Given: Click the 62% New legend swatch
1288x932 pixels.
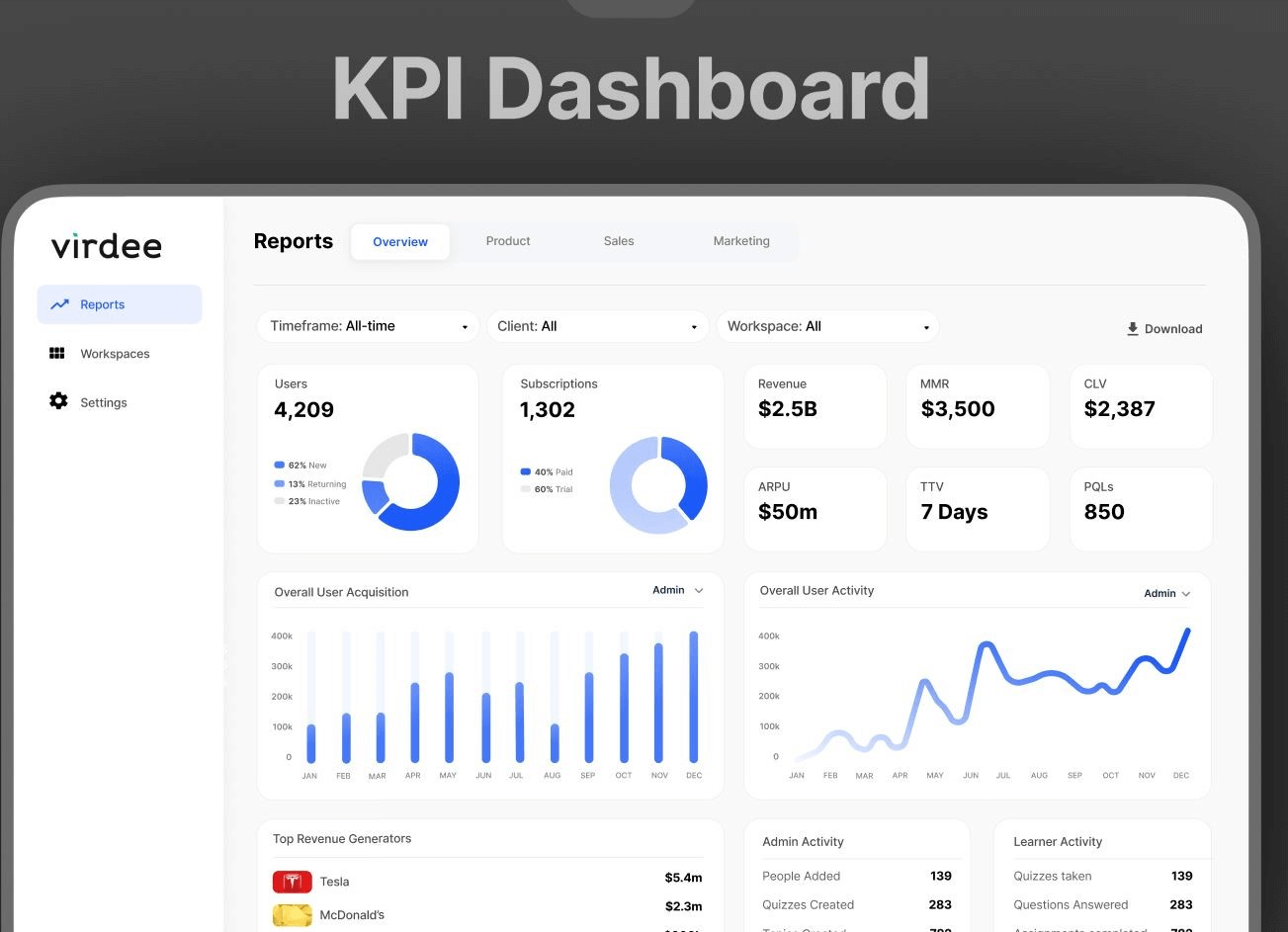Looking at the screenshot, I should [279, 465].
